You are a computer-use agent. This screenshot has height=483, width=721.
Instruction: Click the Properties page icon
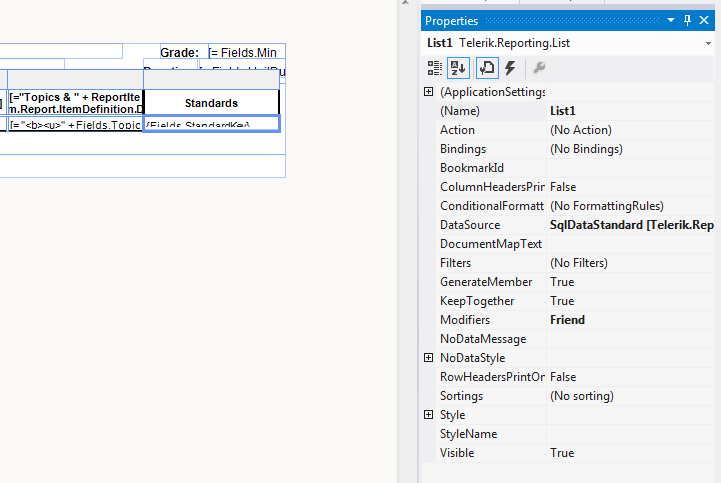pyautogui.click(x=487, y=68)
